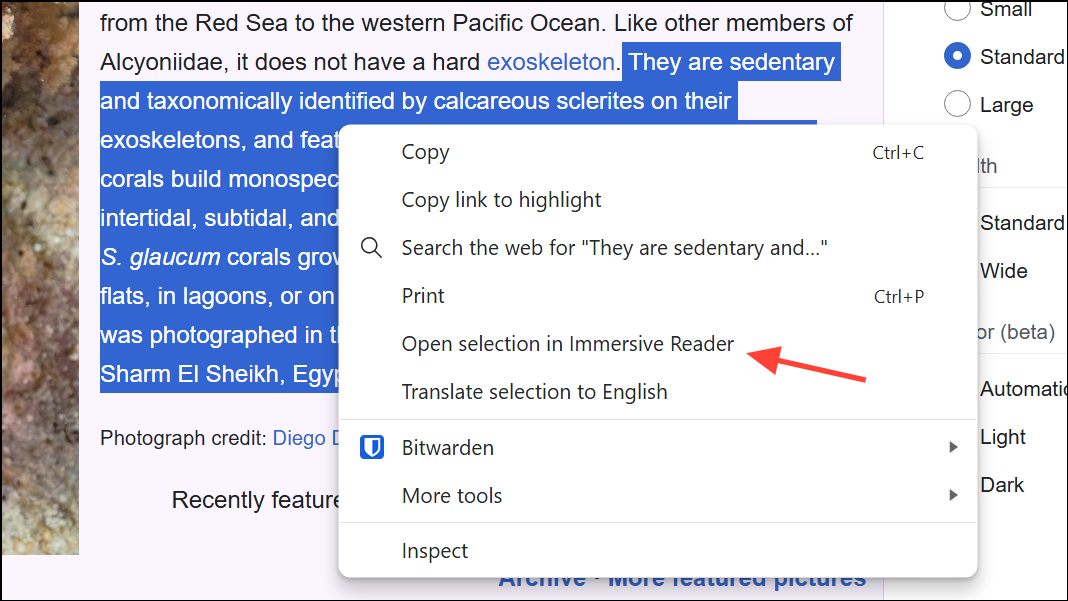Screen dimensions: 1068x601
Task: Click the More featured pictures link
Action: coord(738,580)
